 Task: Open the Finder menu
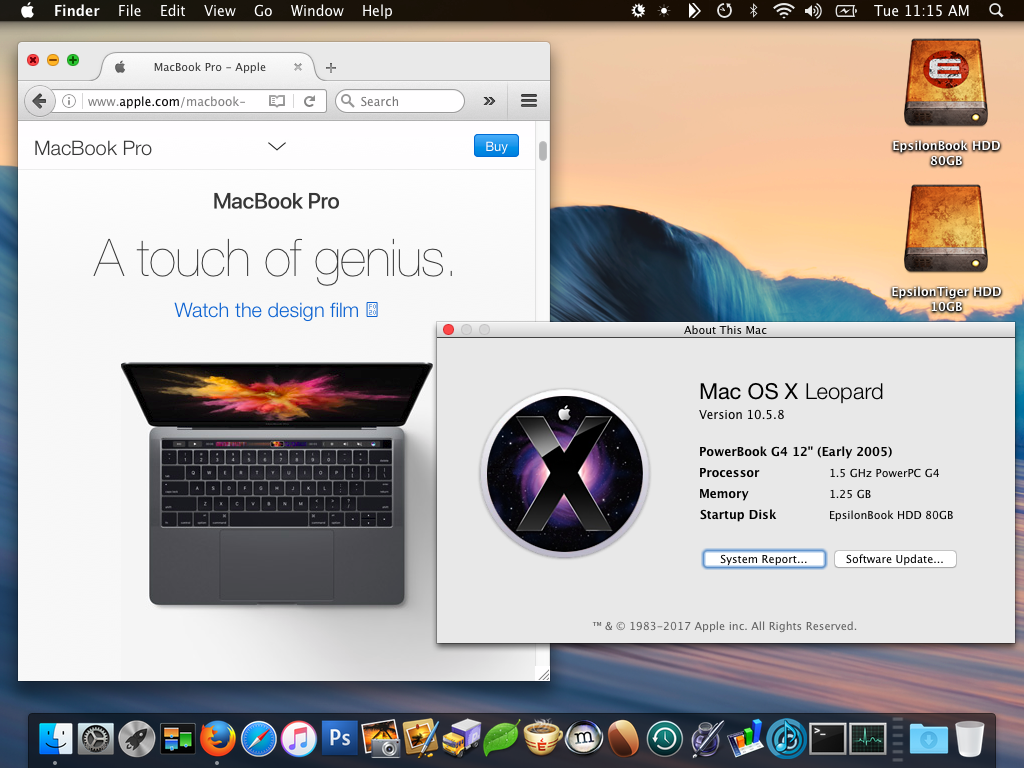[76, 10]
